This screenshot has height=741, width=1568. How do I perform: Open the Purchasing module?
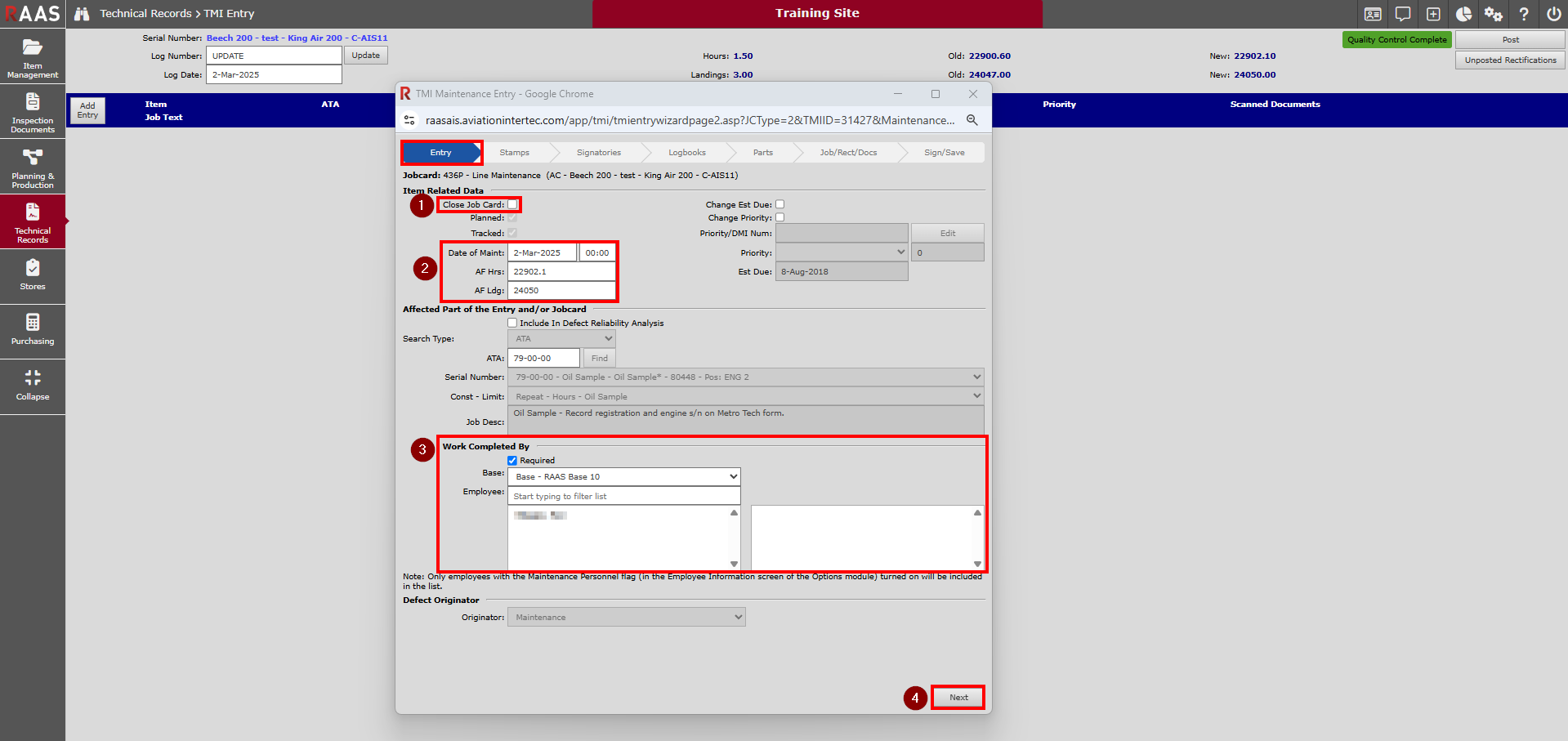(x=33, y=330)
